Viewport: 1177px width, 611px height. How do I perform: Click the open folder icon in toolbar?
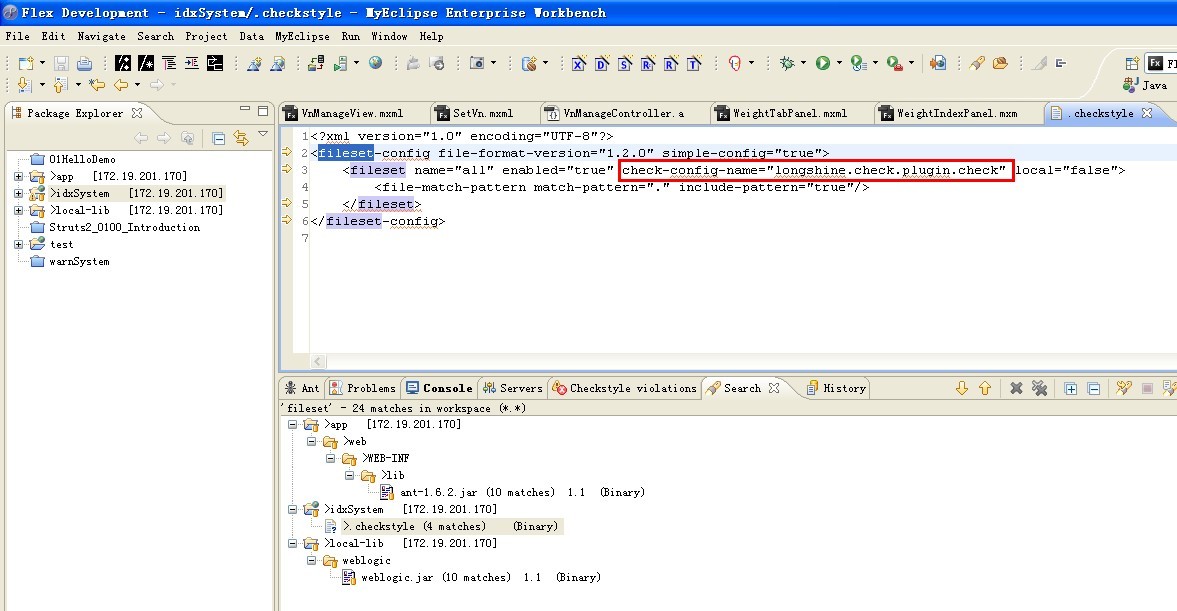[1000, 63]
